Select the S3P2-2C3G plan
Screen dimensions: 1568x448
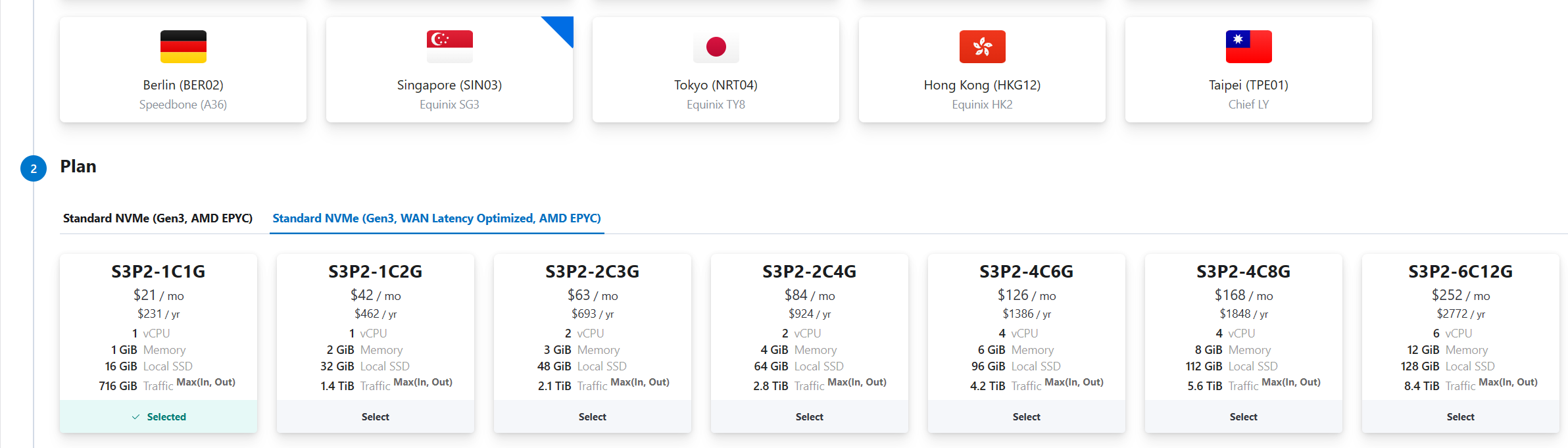592,417
